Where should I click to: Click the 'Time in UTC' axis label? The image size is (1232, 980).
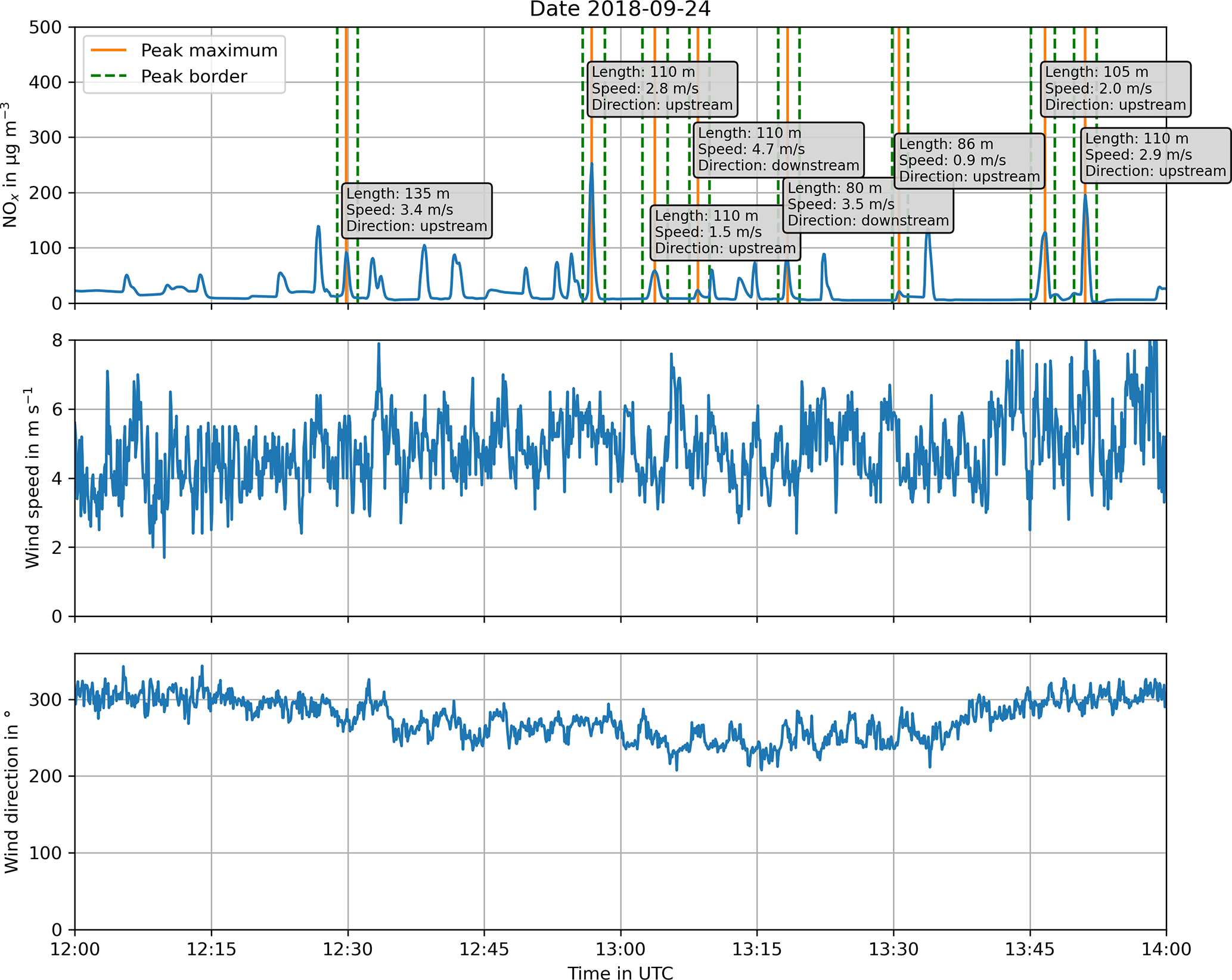tap(620, 973)
